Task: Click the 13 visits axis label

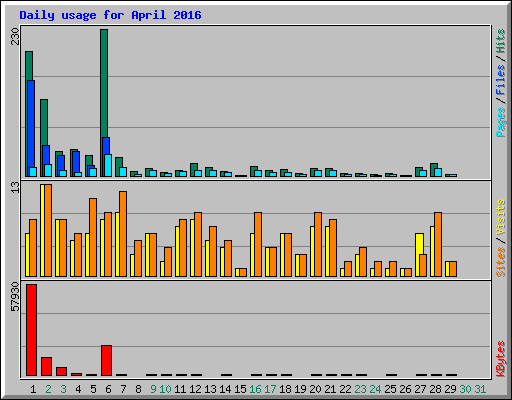Action: (x=15, y=187)
